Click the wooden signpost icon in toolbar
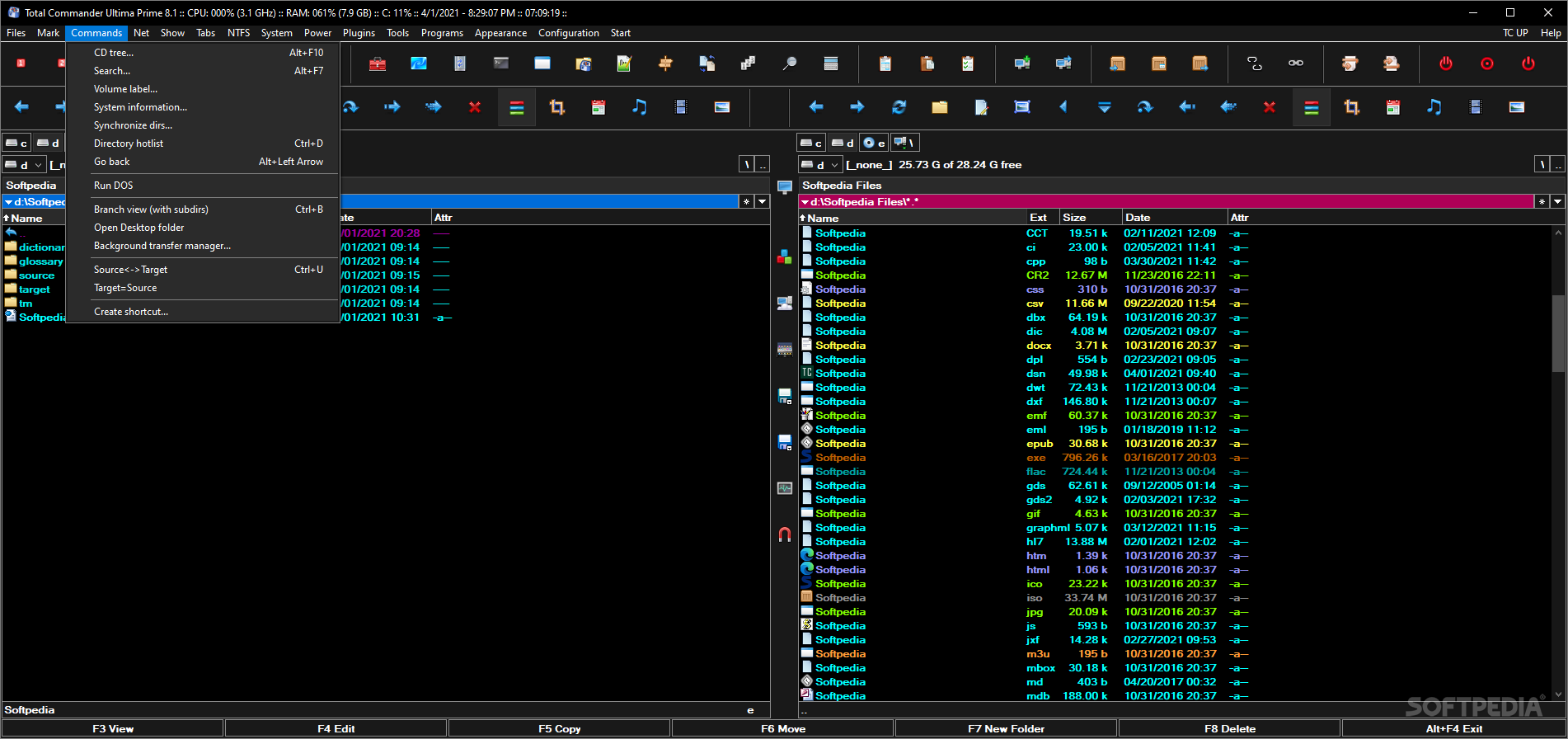 tap(666, 64)
